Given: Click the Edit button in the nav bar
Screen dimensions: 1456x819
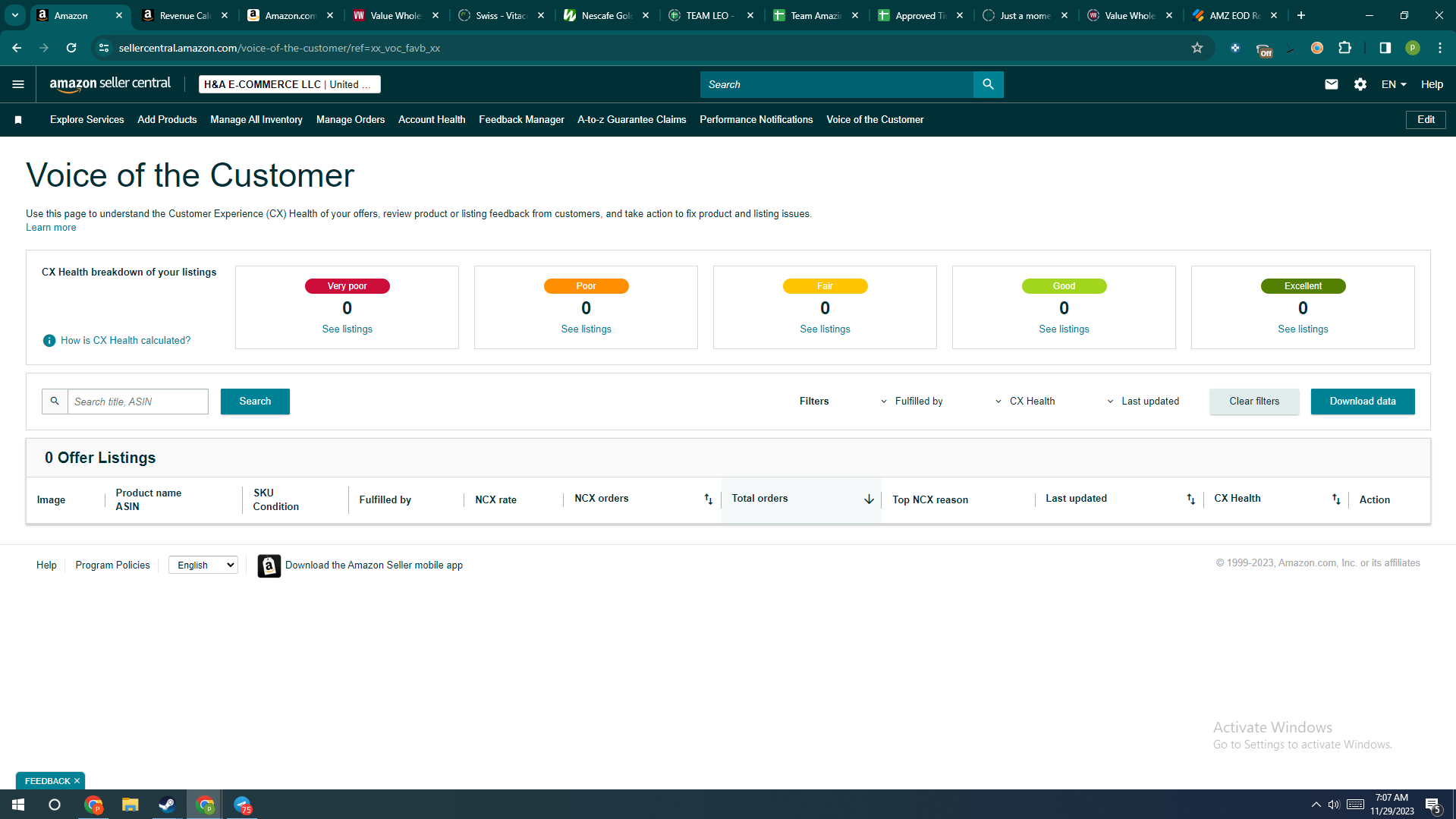Looking at the screenshot, I should point(1426,120).
